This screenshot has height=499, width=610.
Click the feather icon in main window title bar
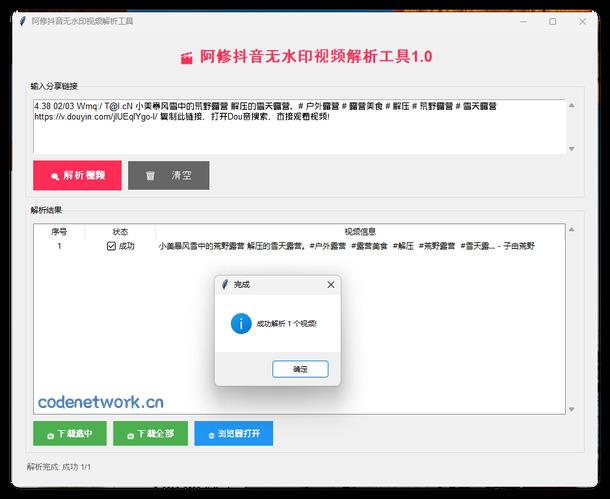(23, 21)
